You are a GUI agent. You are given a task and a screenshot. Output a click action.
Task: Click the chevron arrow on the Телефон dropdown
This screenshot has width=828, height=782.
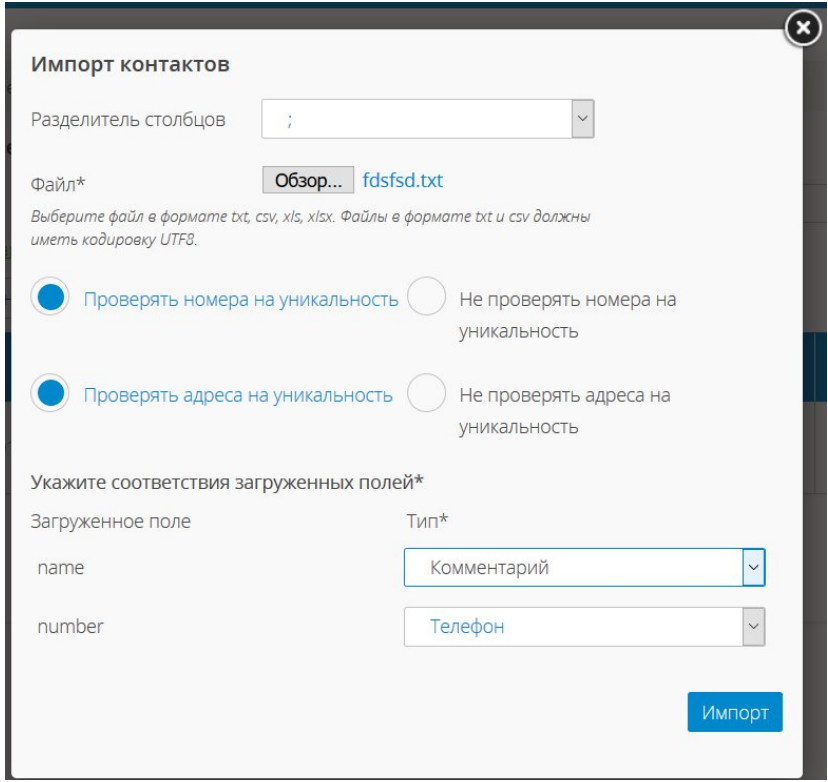pyautogui.click(x=753, y=627)
